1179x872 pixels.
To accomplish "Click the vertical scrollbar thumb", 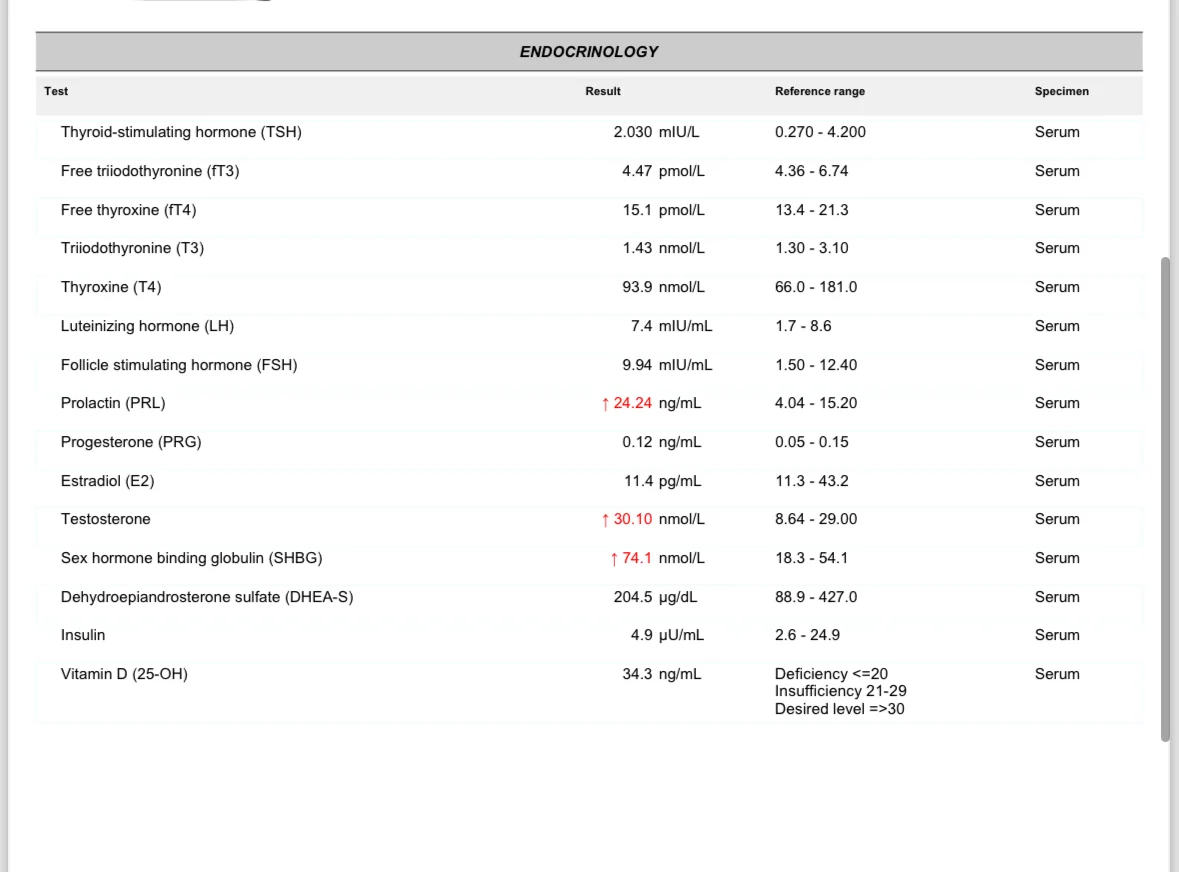I will [1164, 498].
